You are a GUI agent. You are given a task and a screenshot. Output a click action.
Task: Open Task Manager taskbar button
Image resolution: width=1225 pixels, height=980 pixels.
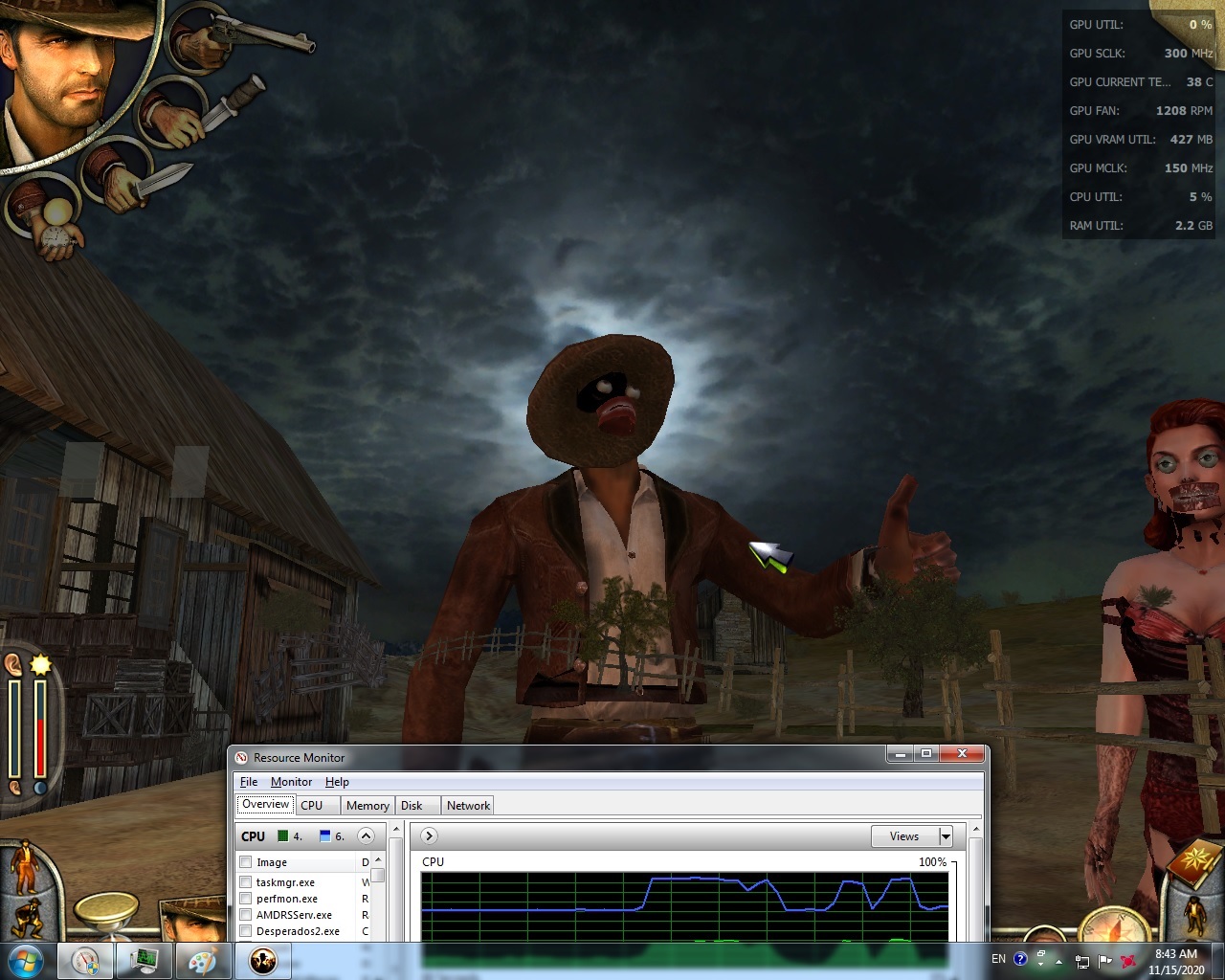point(145,961)
